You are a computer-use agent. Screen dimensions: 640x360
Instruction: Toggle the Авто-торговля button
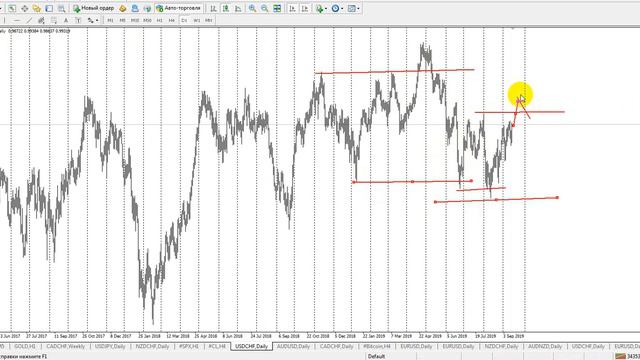178,8
